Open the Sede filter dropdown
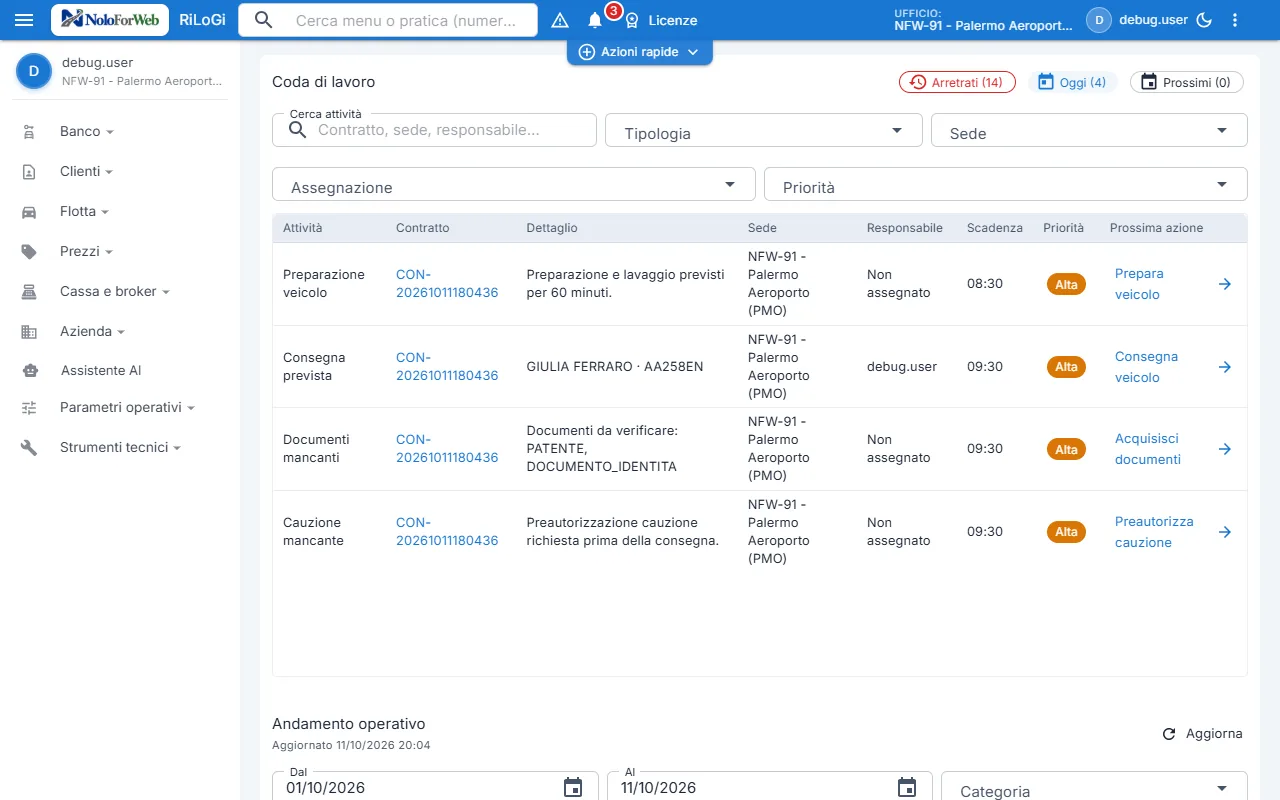 point(1089,130)
